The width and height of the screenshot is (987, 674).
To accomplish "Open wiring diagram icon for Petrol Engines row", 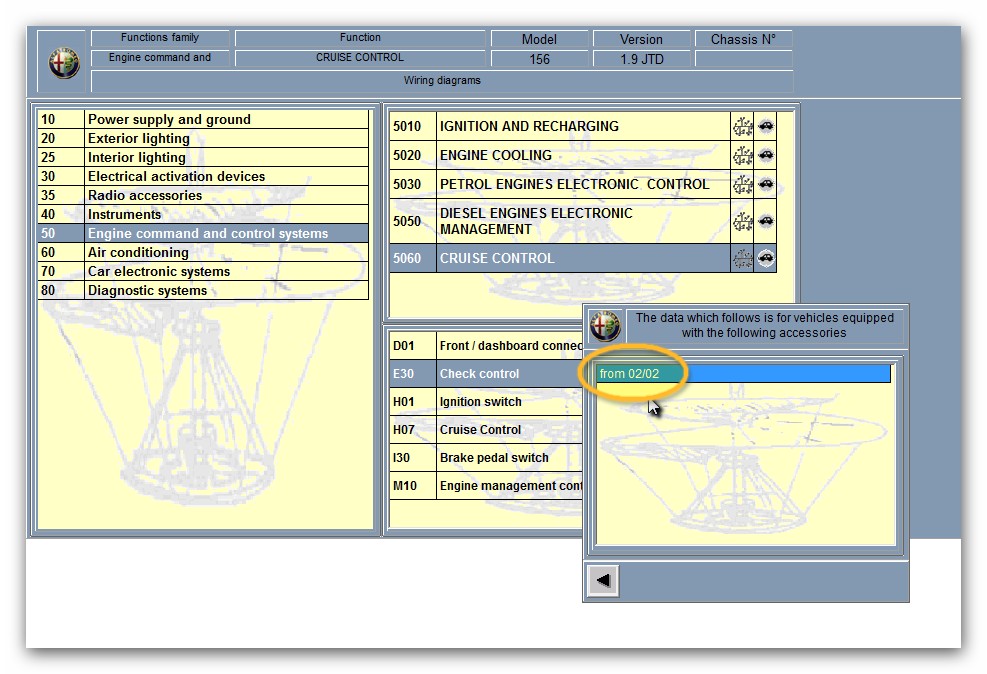I will pyautogui.click(x=742, y=184).
